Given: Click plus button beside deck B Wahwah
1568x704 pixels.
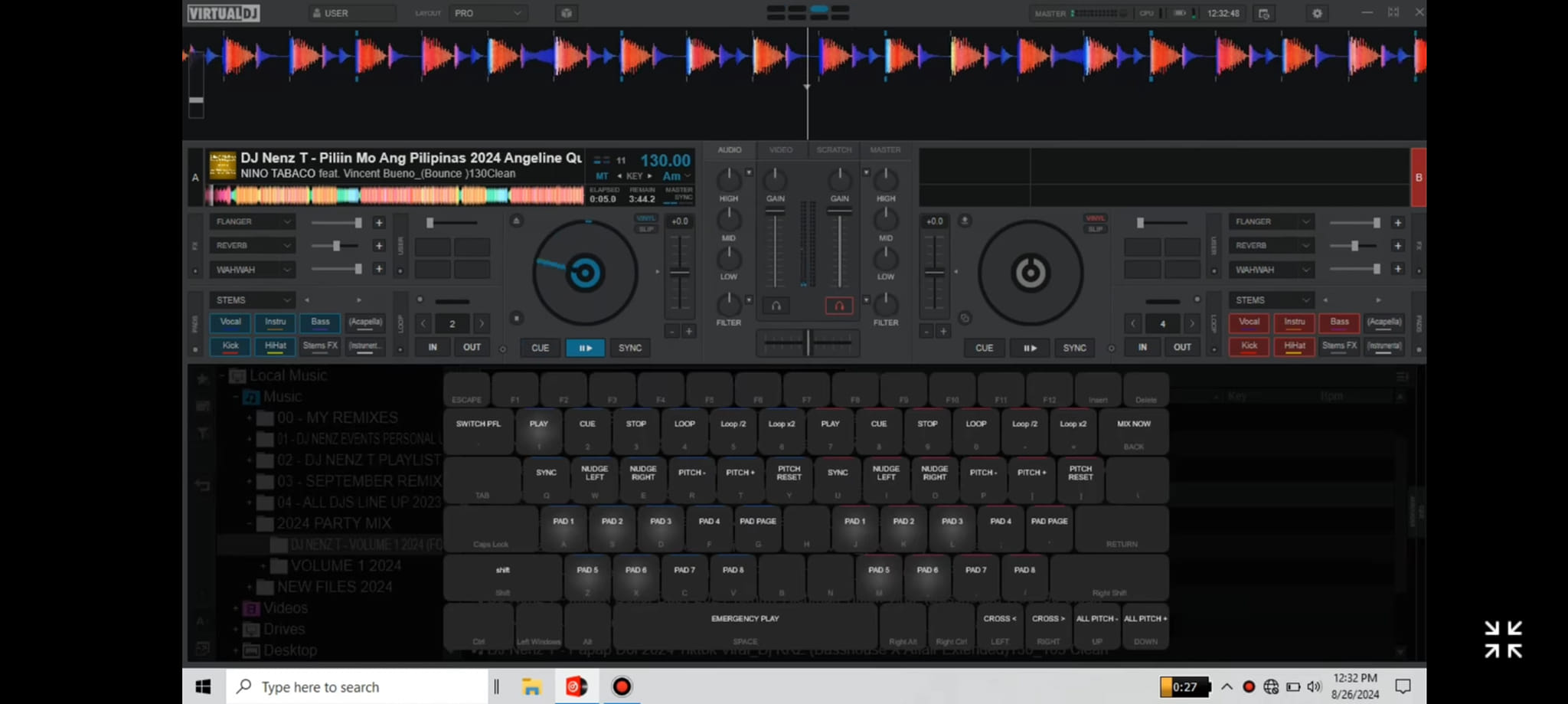Looking at the screenshot, I should point(1398,270).
